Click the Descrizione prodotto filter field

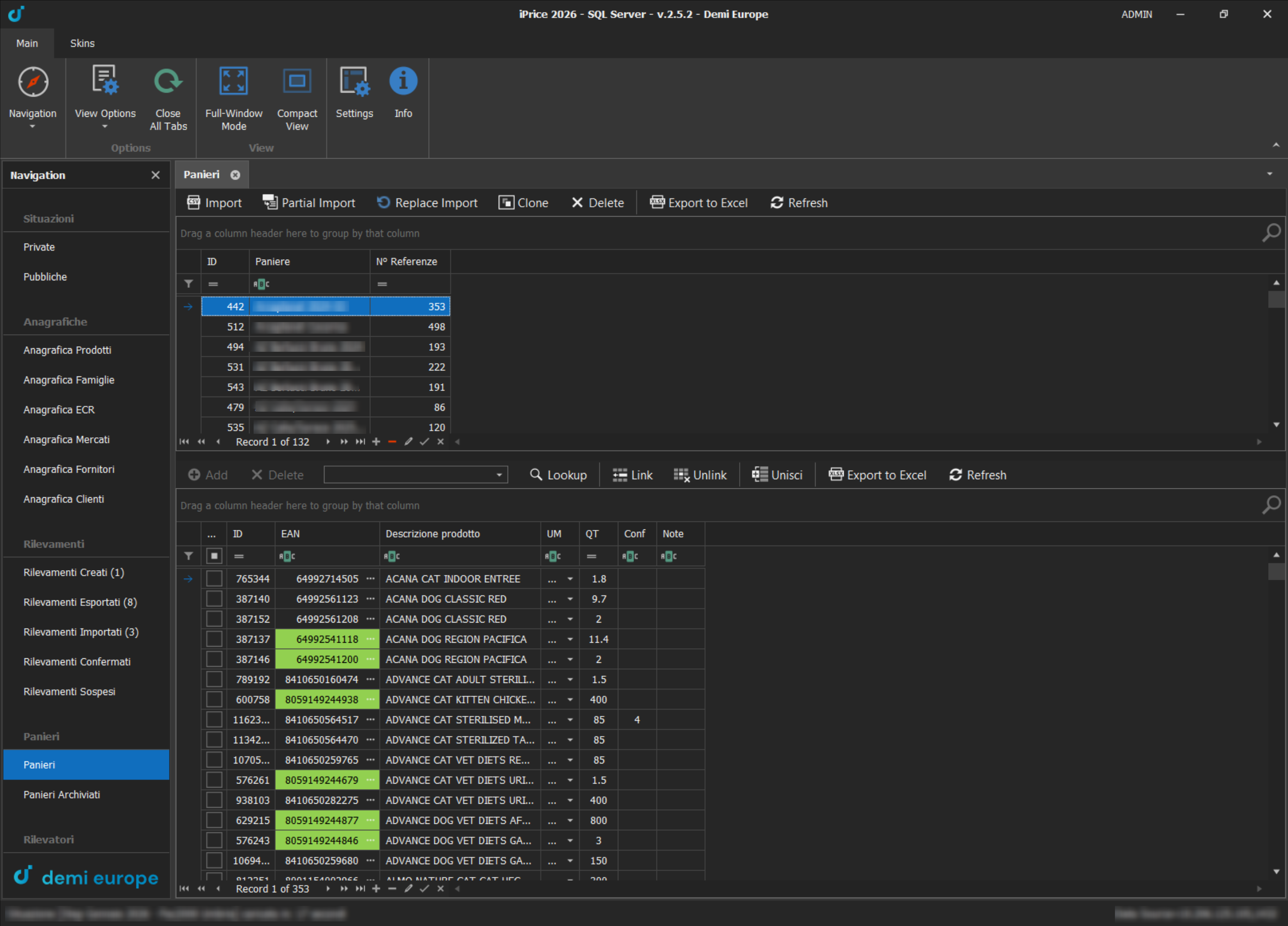[460, 556]
